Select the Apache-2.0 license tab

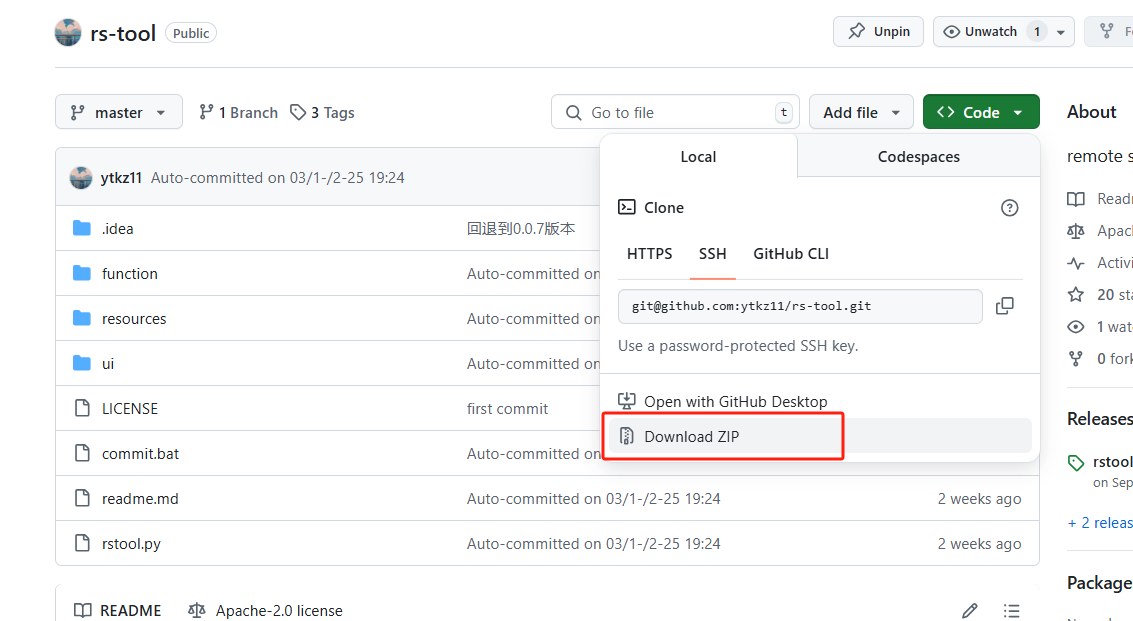tap(265, 610)
